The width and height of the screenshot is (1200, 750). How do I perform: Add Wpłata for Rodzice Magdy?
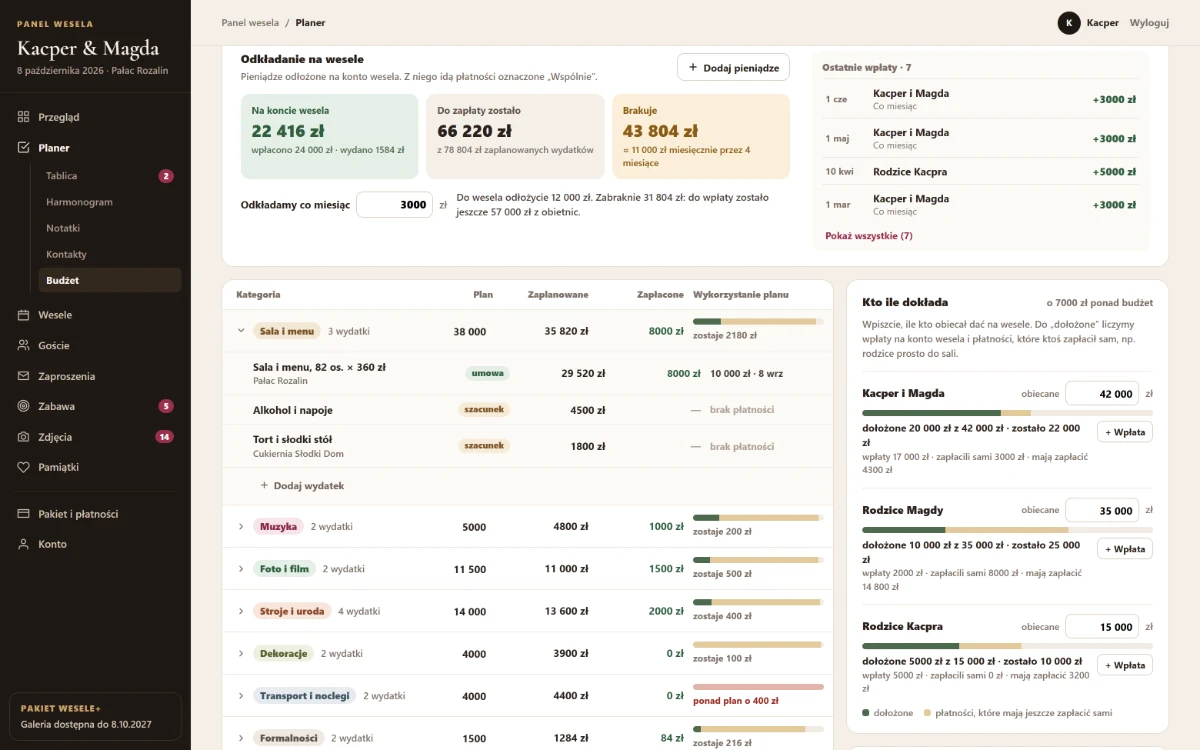pos(1124,549)
